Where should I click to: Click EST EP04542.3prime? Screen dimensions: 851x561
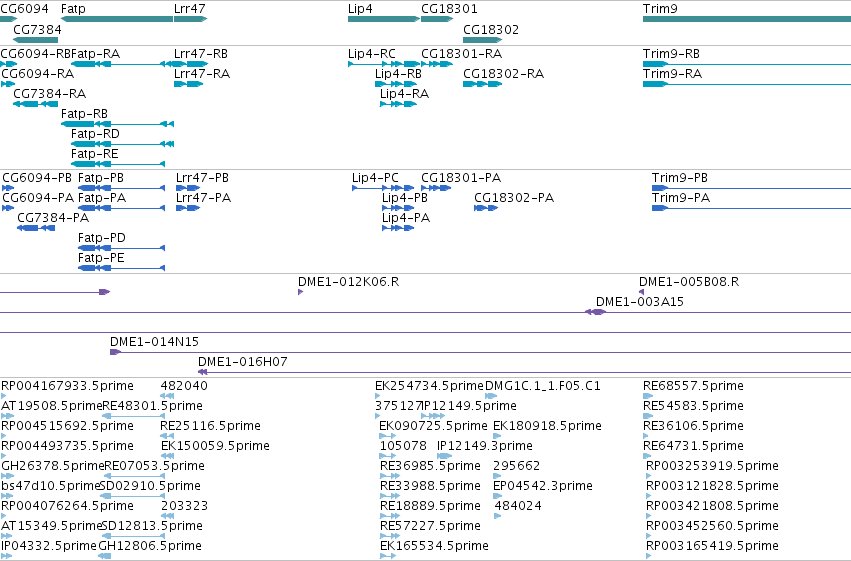(x=542, y=486)
